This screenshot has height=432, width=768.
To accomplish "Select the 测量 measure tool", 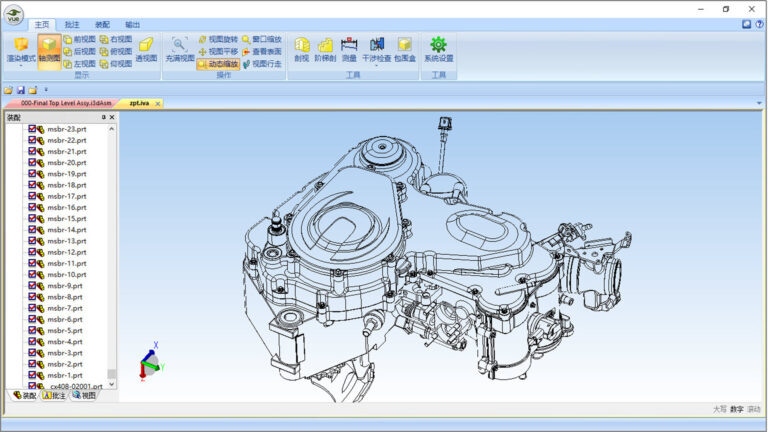I will (x=349, y=50).
